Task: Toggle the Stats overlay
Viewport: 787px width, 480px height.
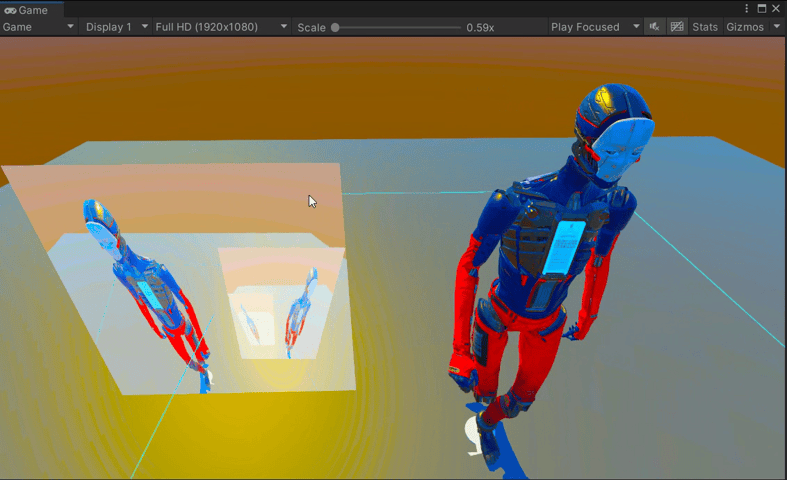Action: [x=705, y=27]
